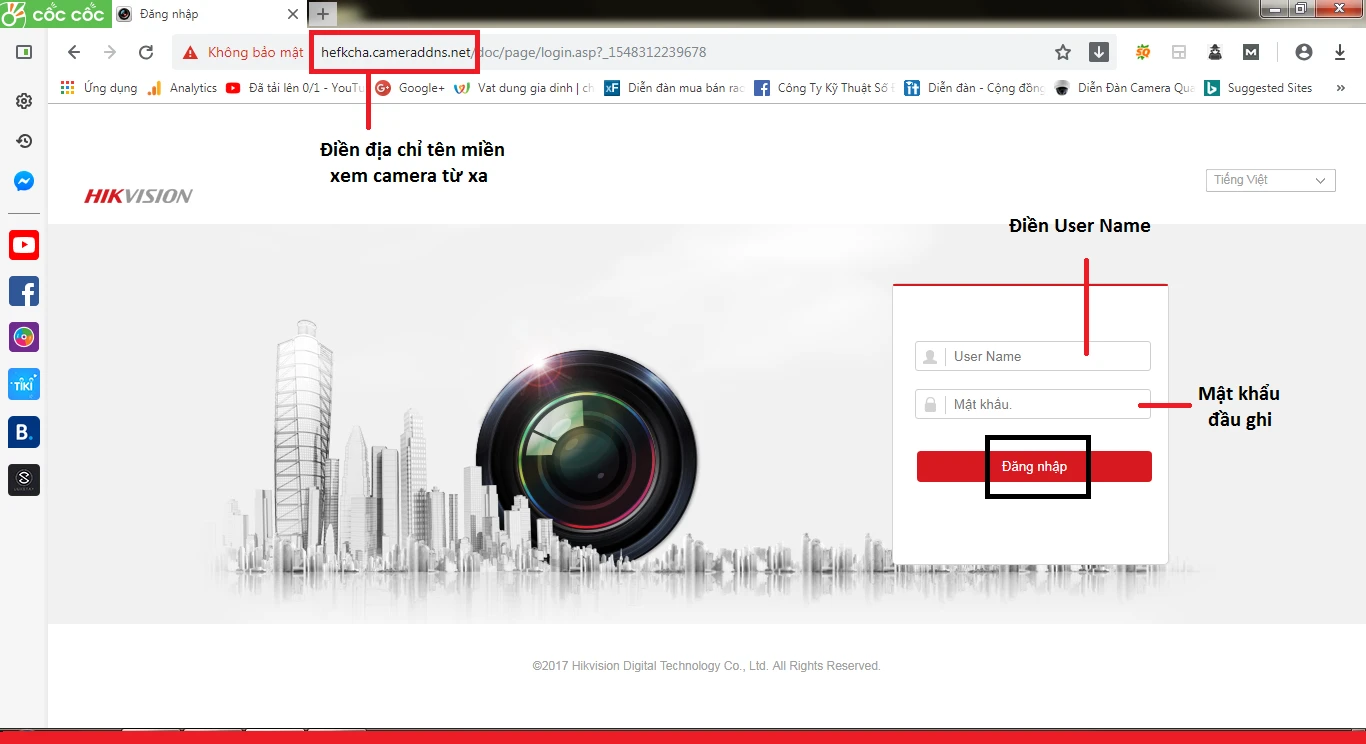Open the hacker-figure extension icon
1366x744 pixels.
click(1215, 52)
